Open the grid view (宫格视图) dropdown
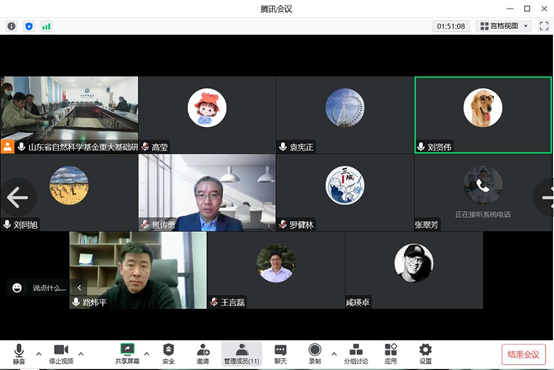Screen dimensions: 554x370 (503, 26)
